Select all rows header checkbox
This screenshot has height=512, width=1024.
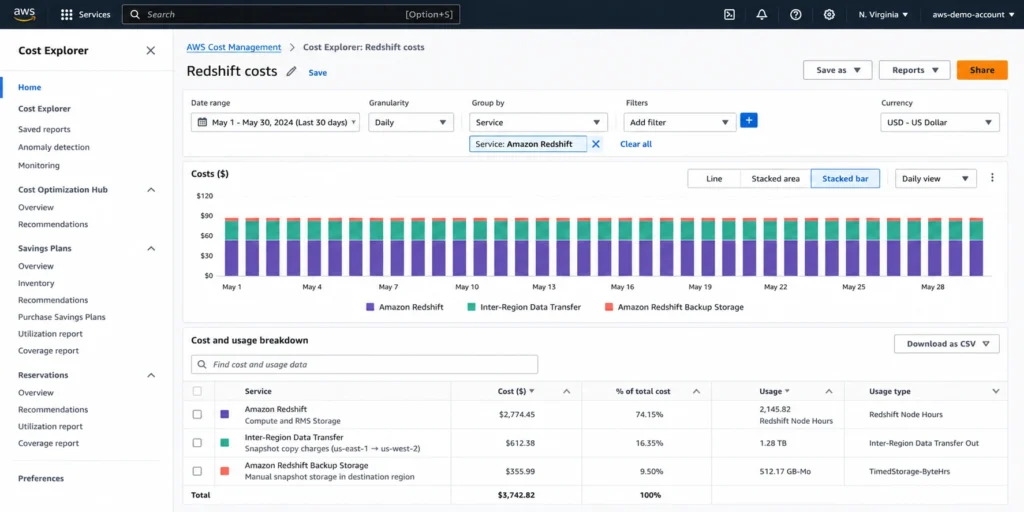pyautogui.click(x=197, y=391)
